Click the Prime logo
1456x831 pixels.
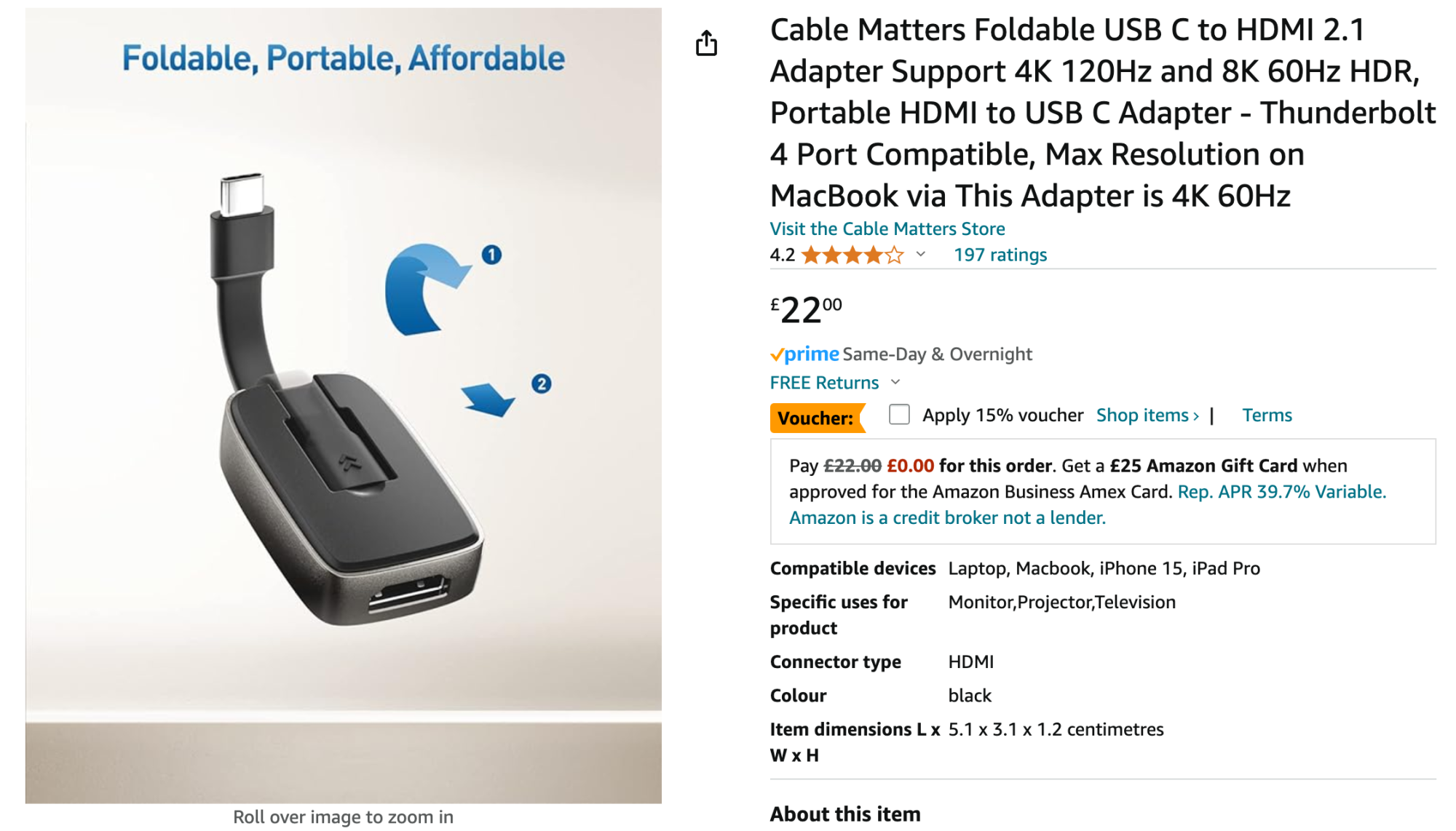pyautogui.click(x=804, y=354)
